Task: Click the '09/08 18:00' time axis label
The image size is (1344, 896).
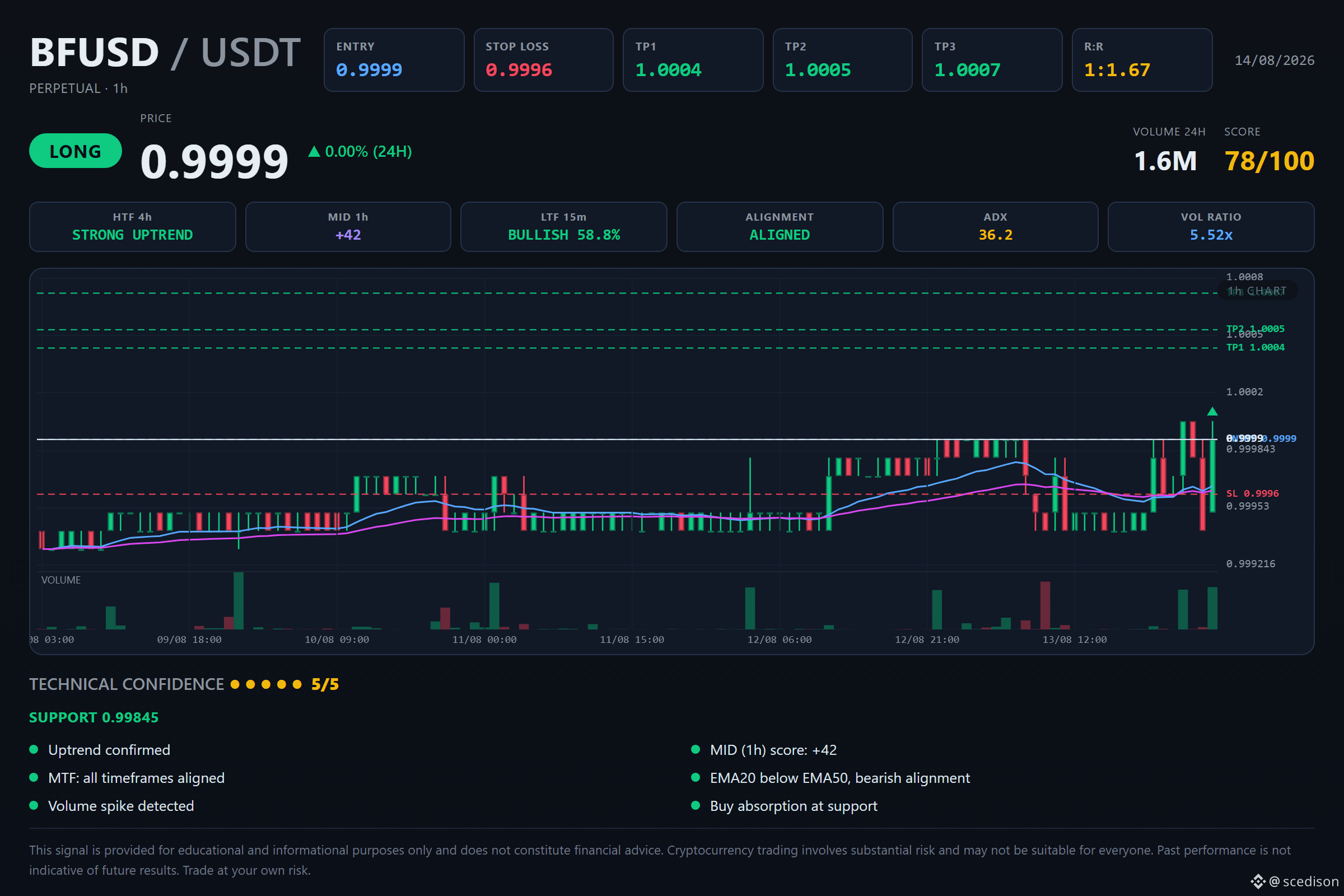Action: click(x=189, y=640)
